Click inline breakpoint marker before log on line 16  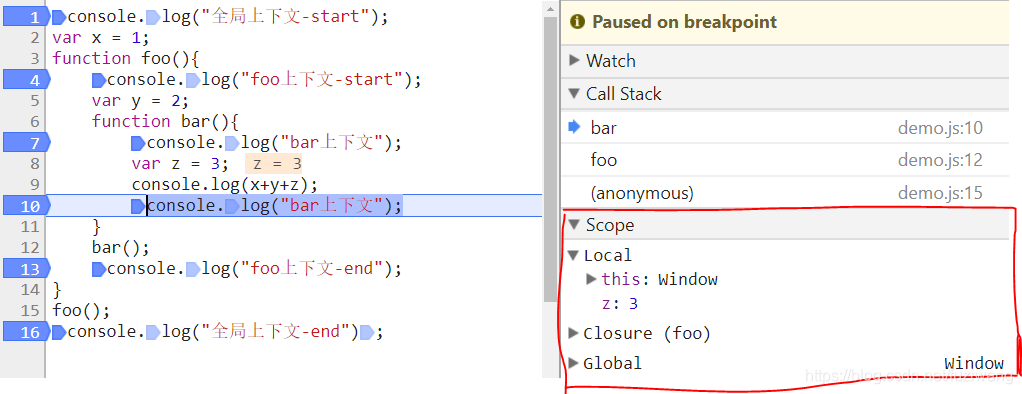click(x=153, y=332)
